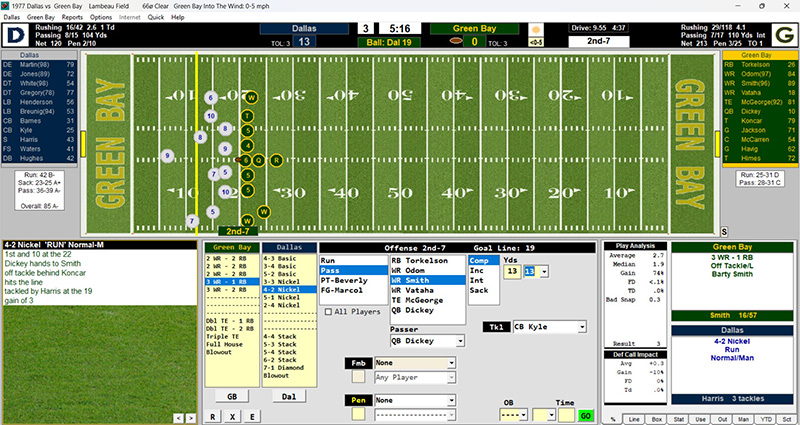Click the Dallas 'D' team logo
The image size is (800, 425).
coord(15,35)
